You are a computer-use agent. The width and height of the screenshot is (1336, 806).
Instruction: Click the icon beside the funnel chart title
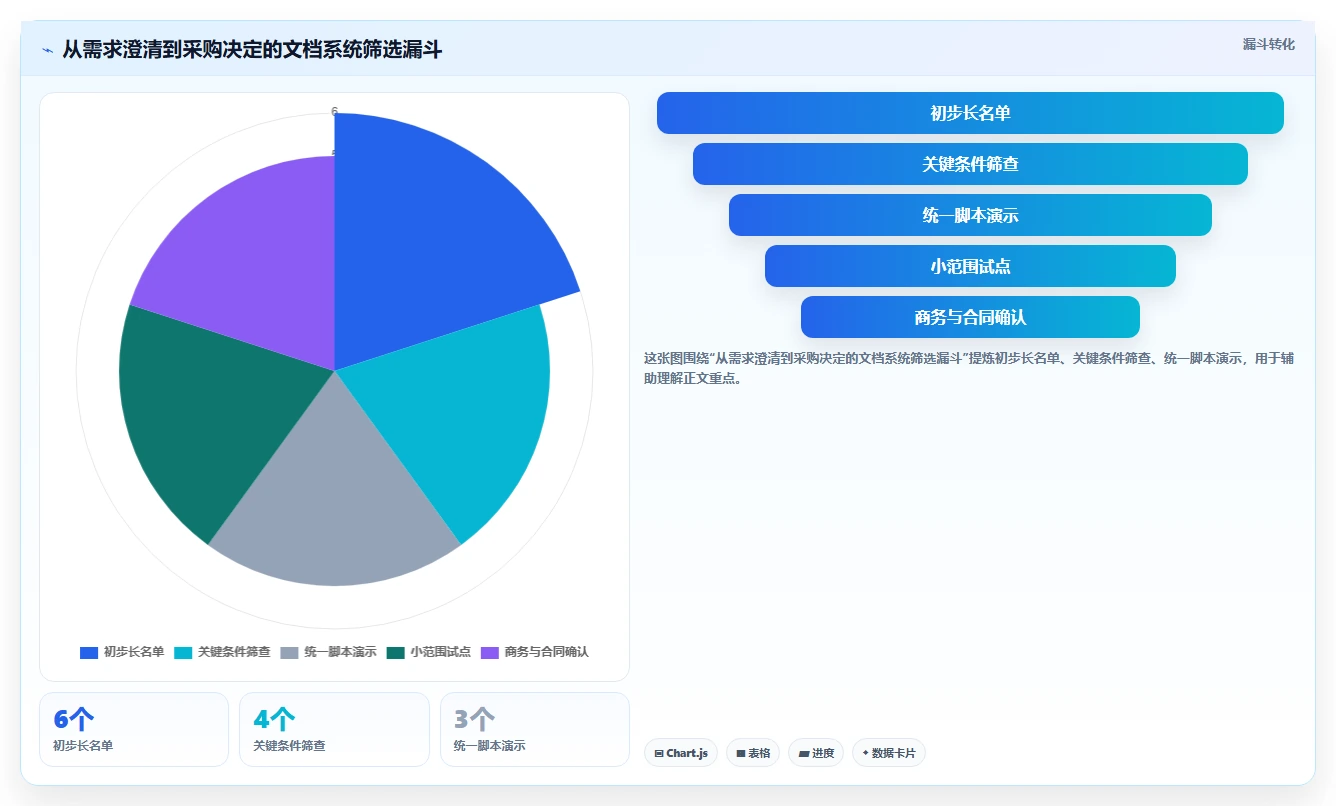(47, 50)
